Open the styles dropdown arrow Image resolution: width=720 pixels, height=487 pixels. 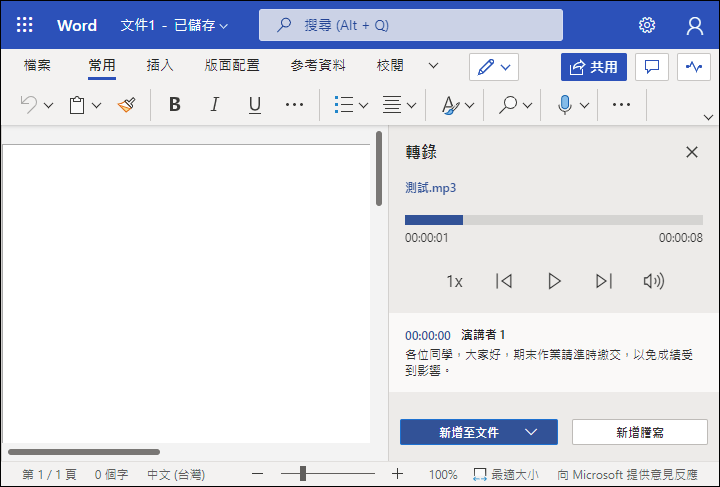[x=469, y=106]
